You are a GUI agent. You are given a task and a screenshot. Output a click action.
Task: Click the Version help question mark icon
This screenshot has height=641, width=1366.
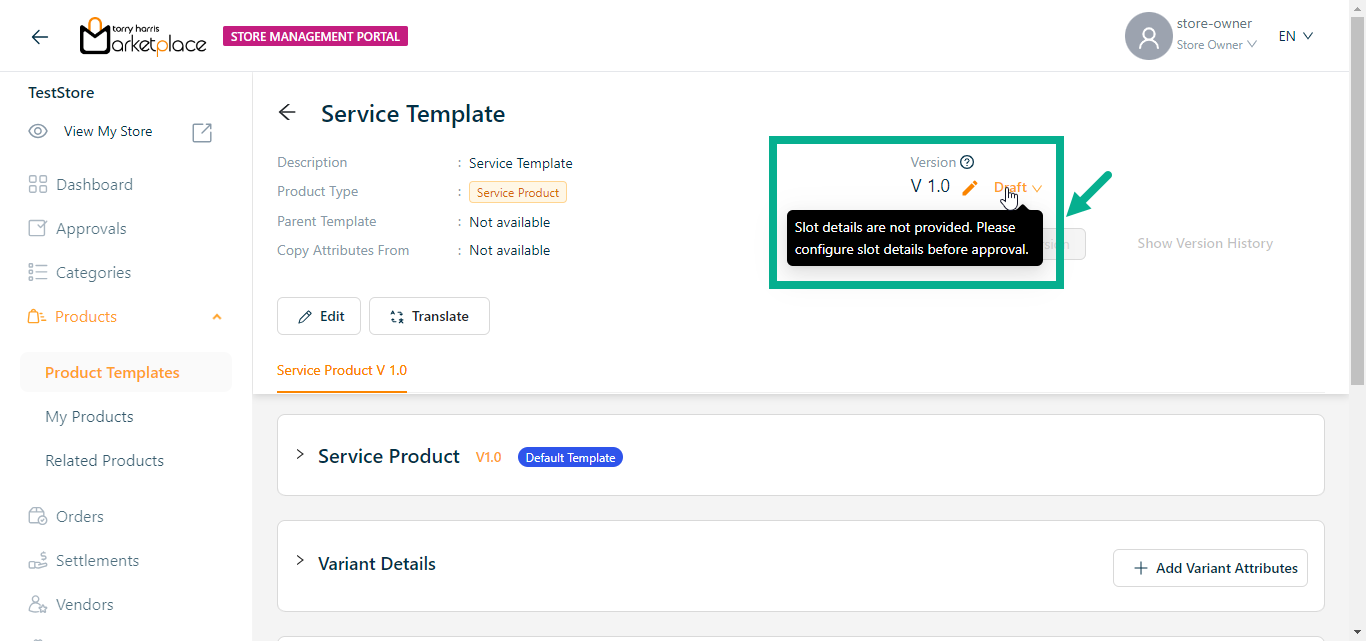click(967, 162)
